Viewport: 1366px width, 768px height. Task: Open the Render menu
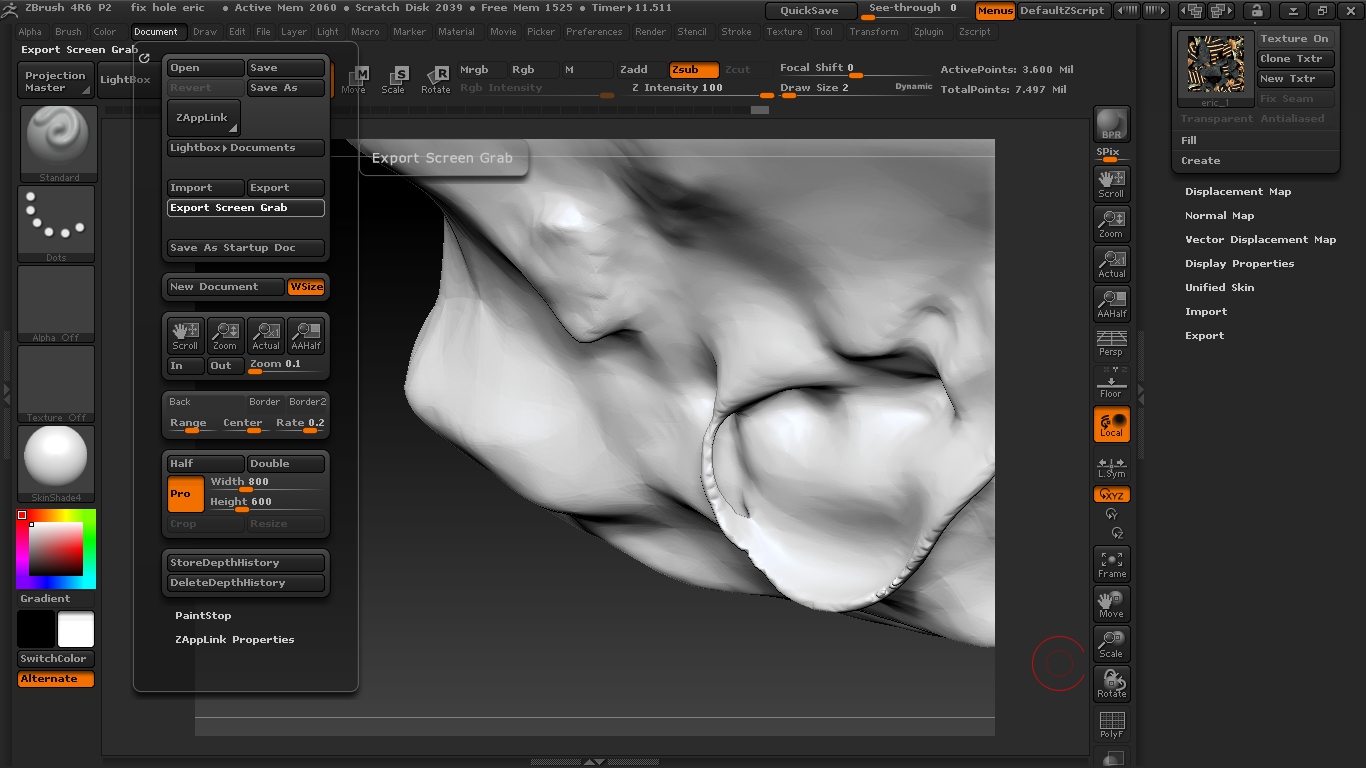[650, 32]
